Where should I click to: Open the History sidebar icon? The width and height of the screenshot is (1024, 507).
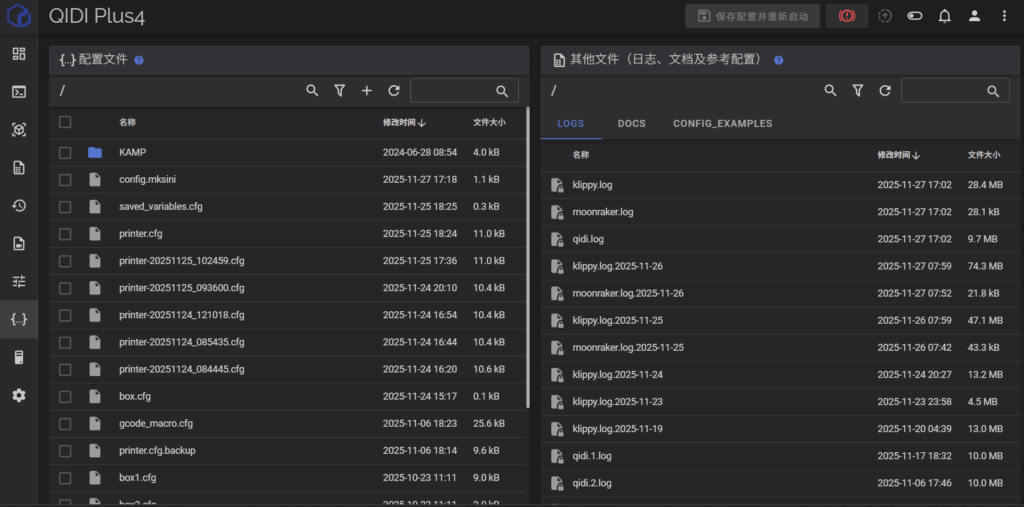pos(19,206)
